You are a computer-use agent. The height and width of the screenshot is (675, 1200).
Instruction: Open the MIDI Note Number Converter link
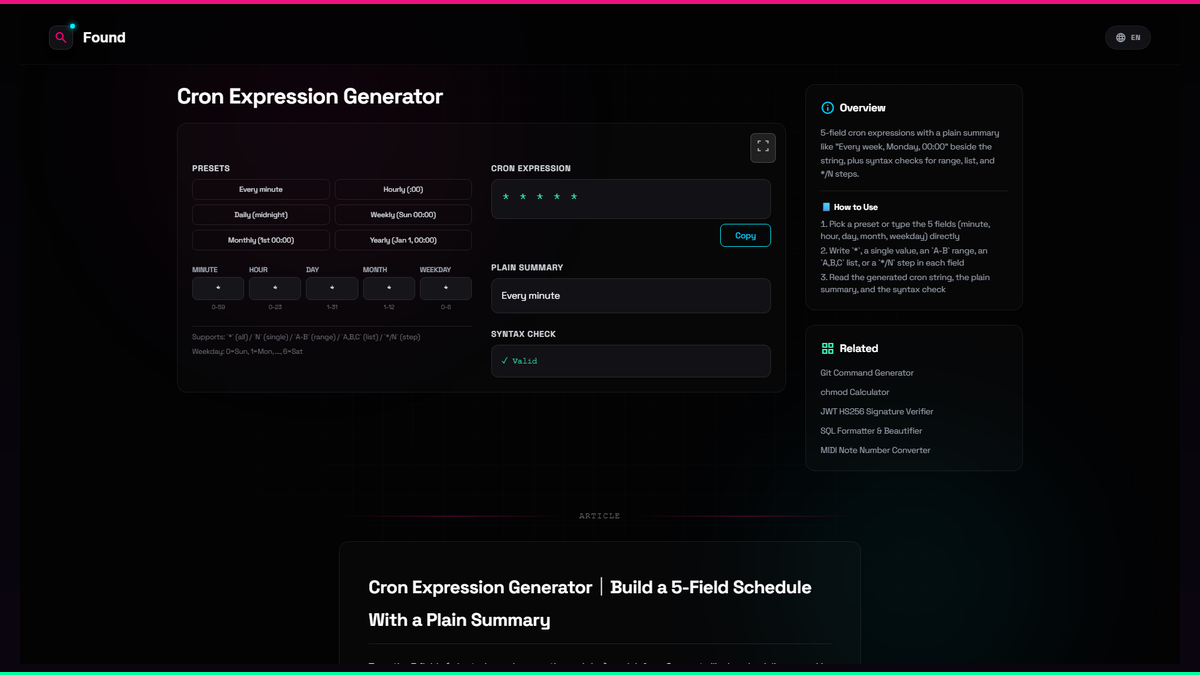pos(876,450)
